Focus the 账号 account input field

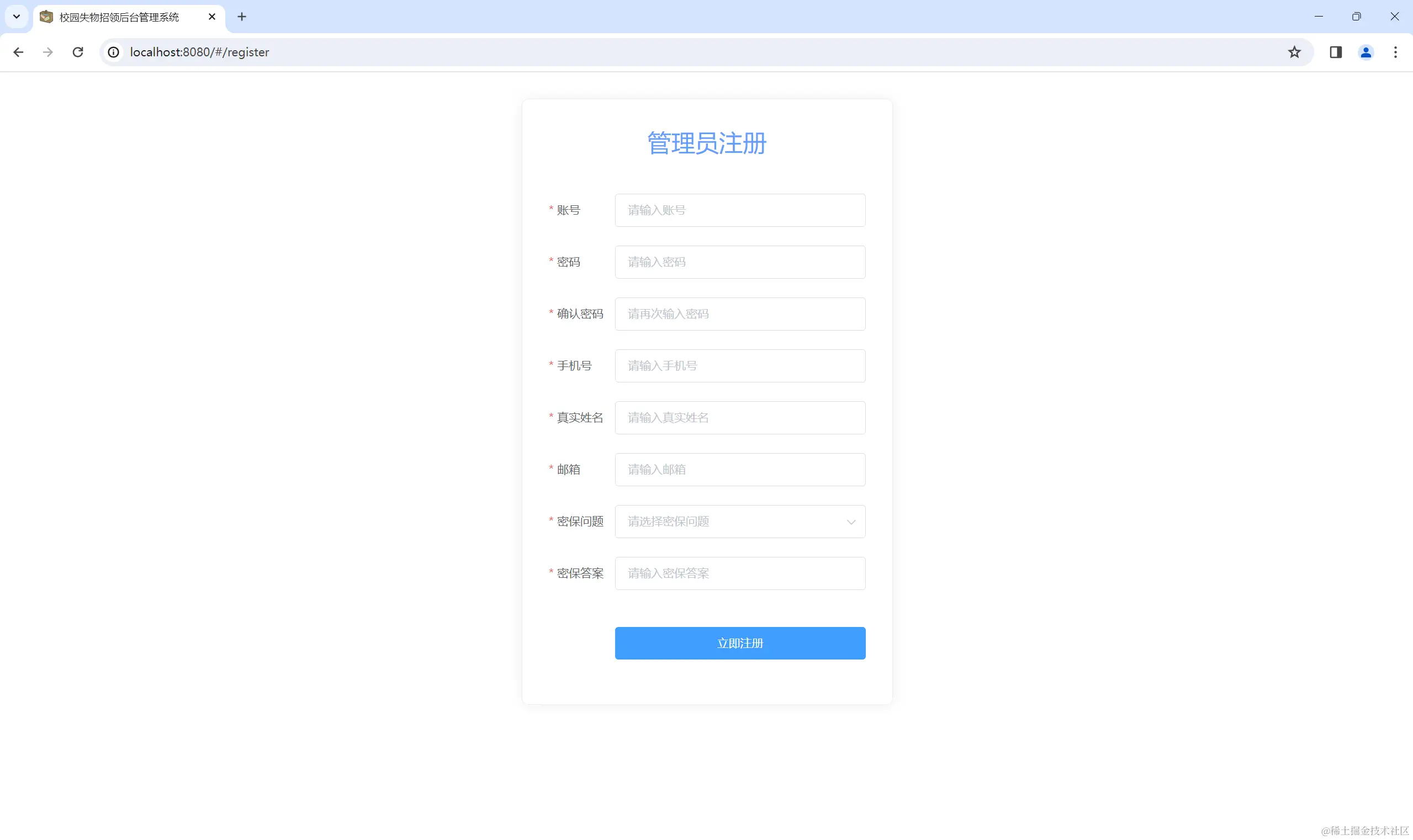[740, 210]
